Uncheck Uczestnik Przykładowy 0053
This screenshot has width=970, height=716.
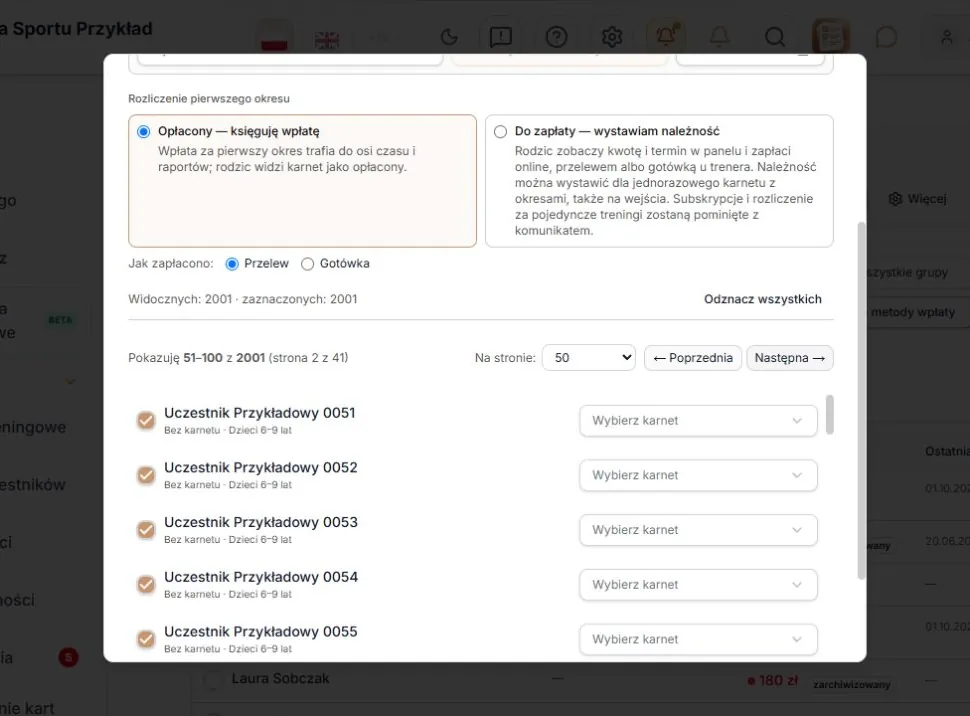[146, 530]
